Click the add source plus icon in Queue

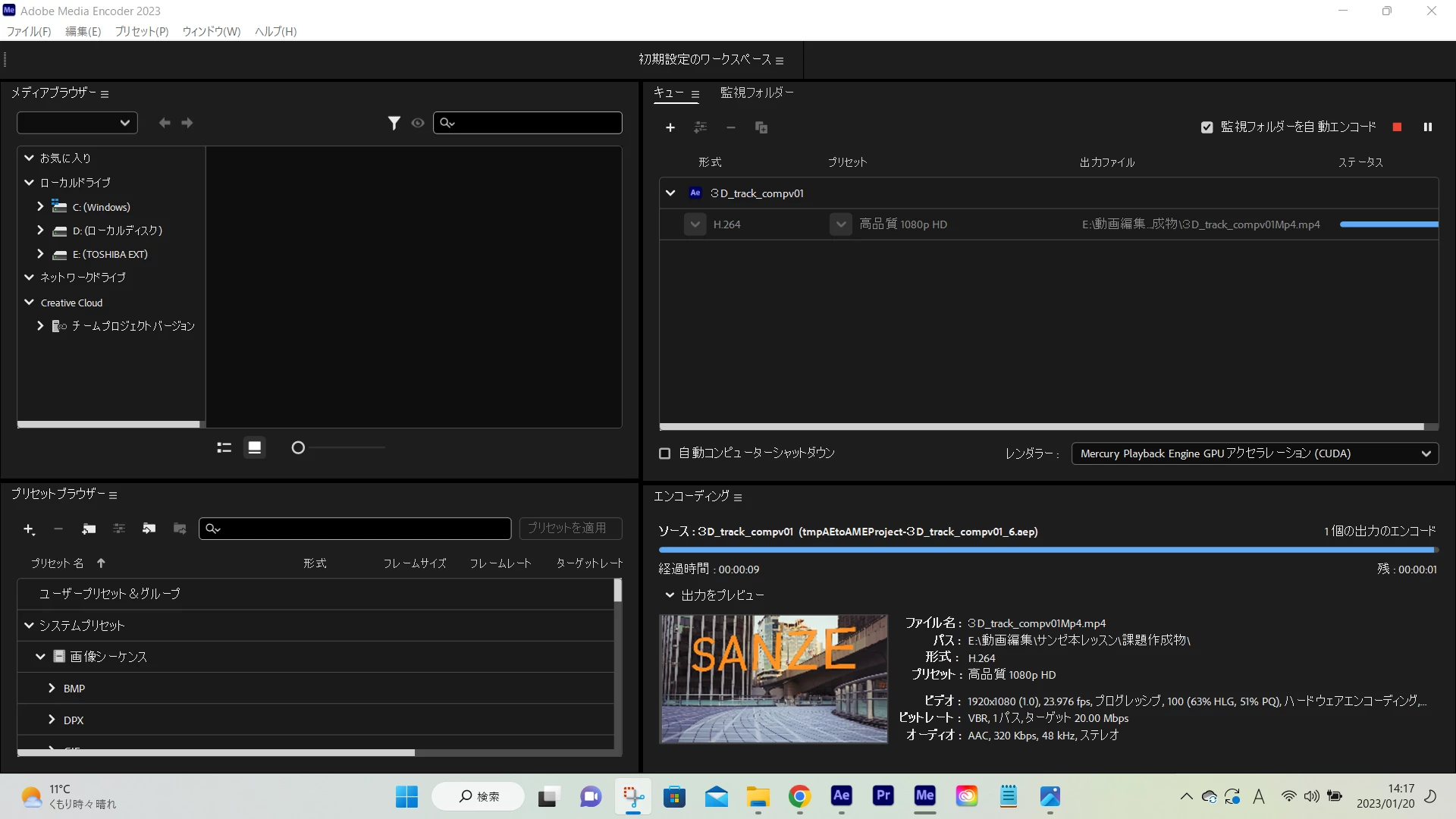click(x=670, y=127)
